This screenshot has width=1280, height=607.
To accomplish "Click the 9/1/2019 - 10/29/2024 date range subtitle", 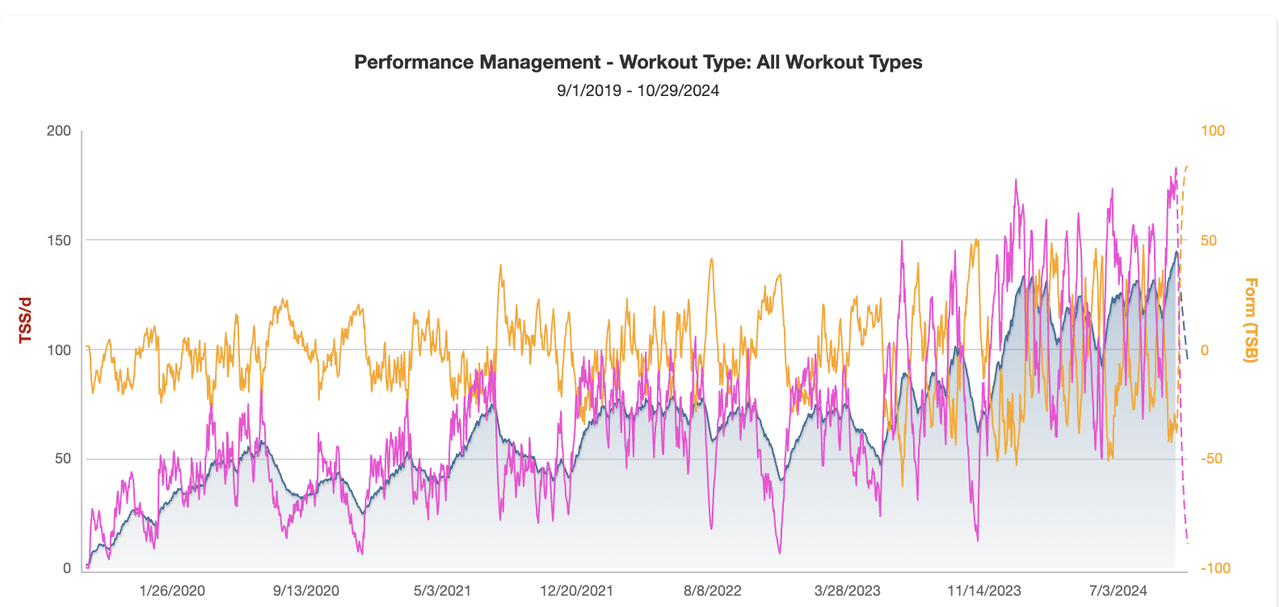I will coord(638,90).
